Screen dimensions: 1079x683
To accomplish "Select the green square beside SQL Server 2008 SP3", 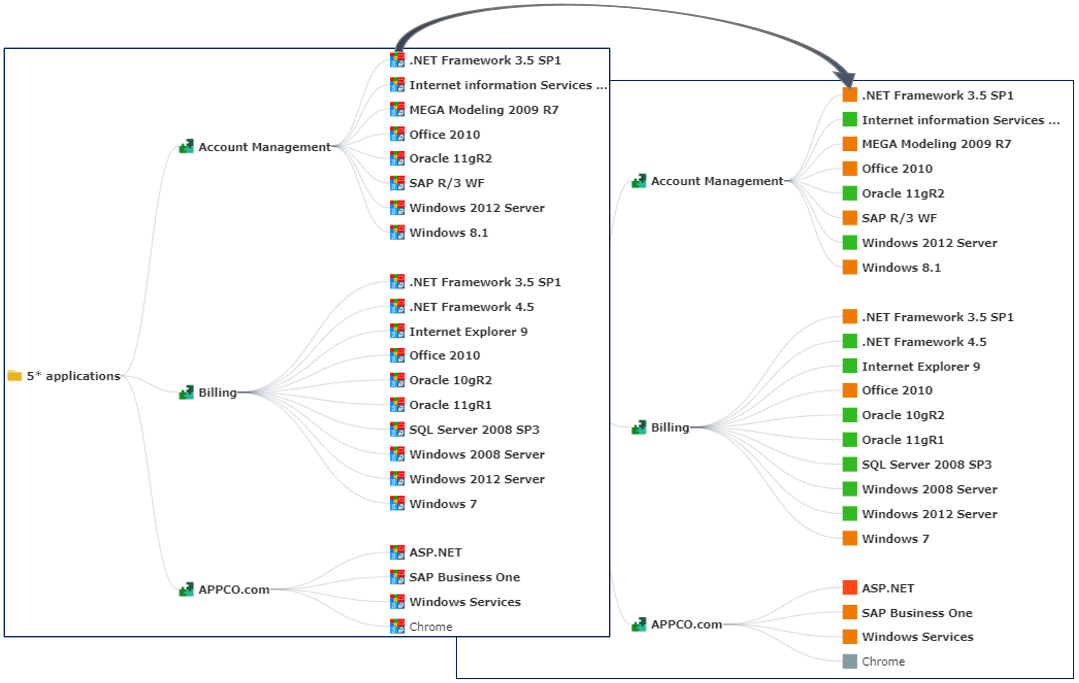I will click(850, 464).
